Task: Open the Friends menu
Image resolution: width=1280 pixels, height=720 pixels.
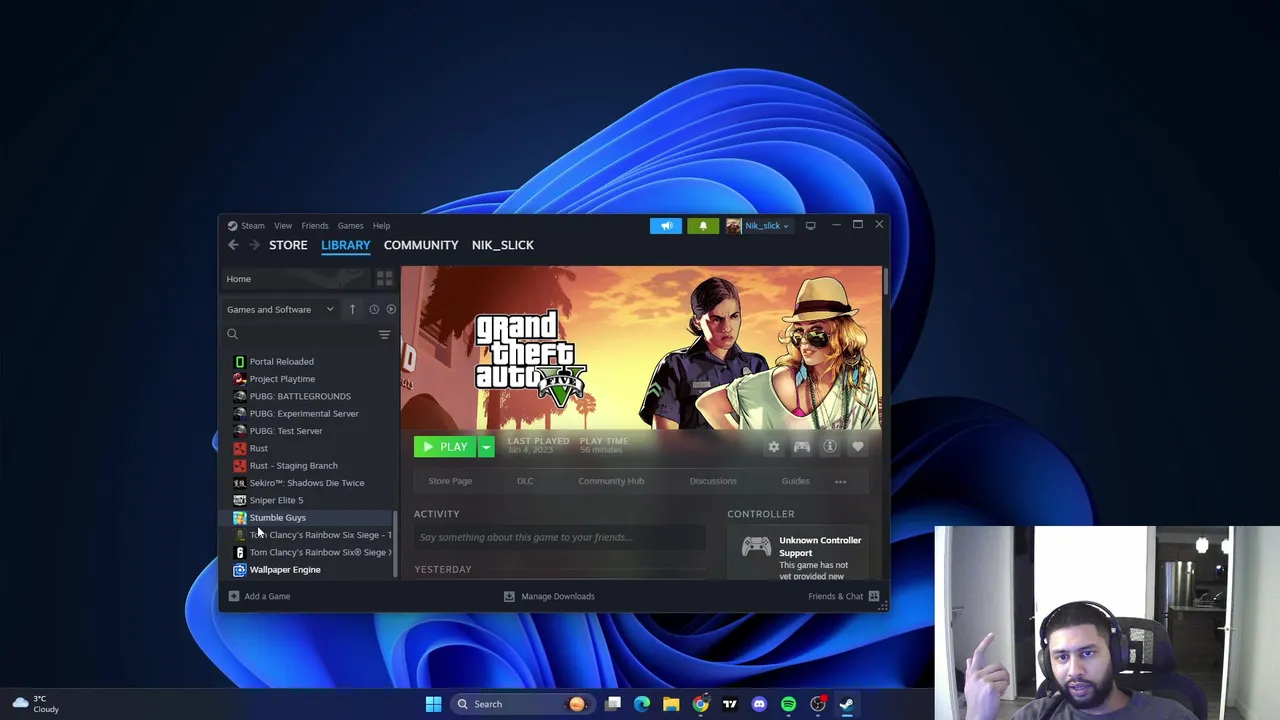Action: 315,225
